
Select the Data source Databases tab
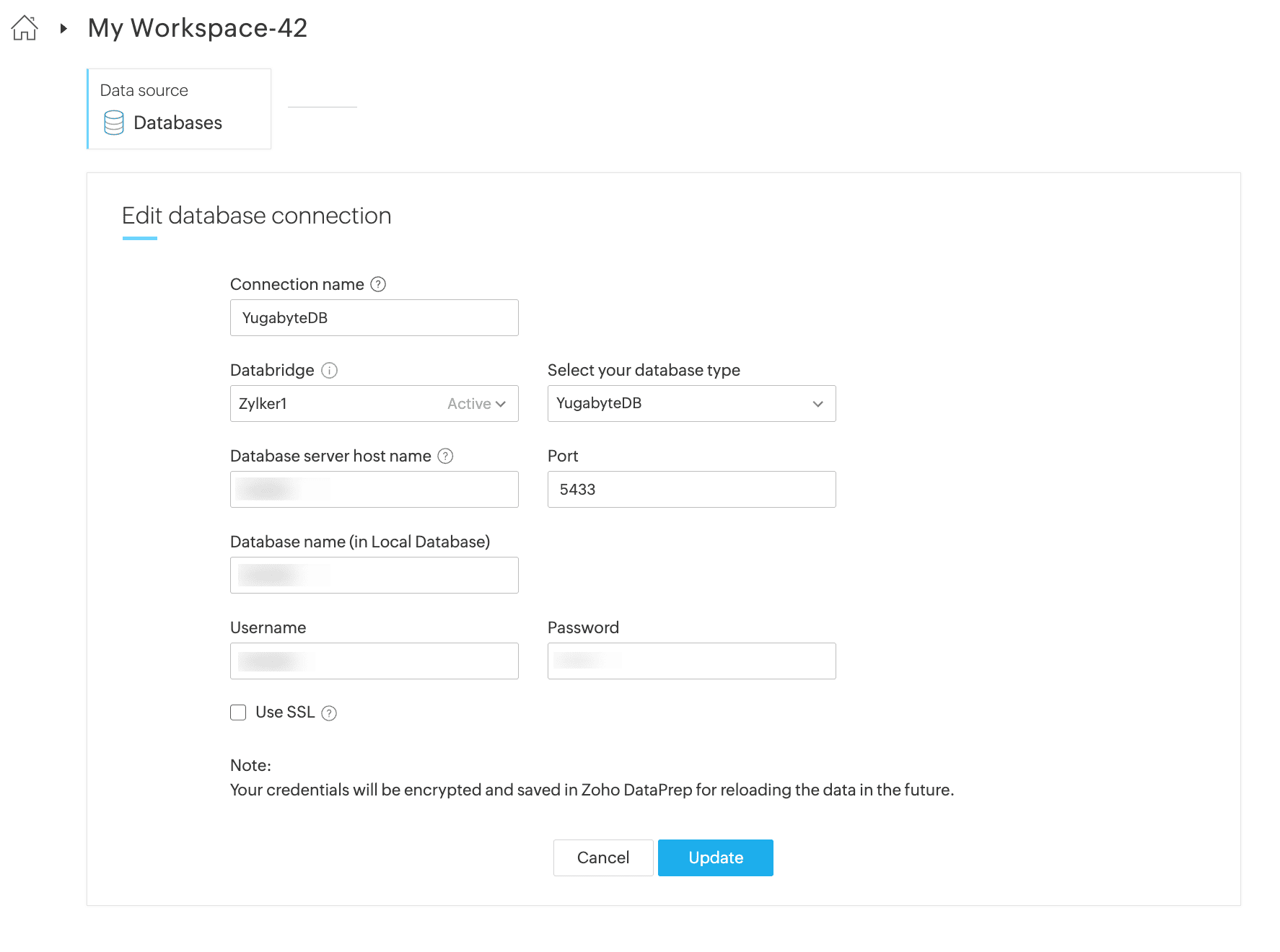click(179, 109)
